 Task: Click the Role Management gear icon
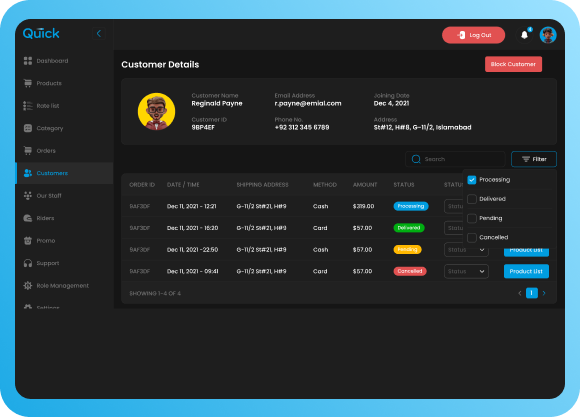pos(28,286)
